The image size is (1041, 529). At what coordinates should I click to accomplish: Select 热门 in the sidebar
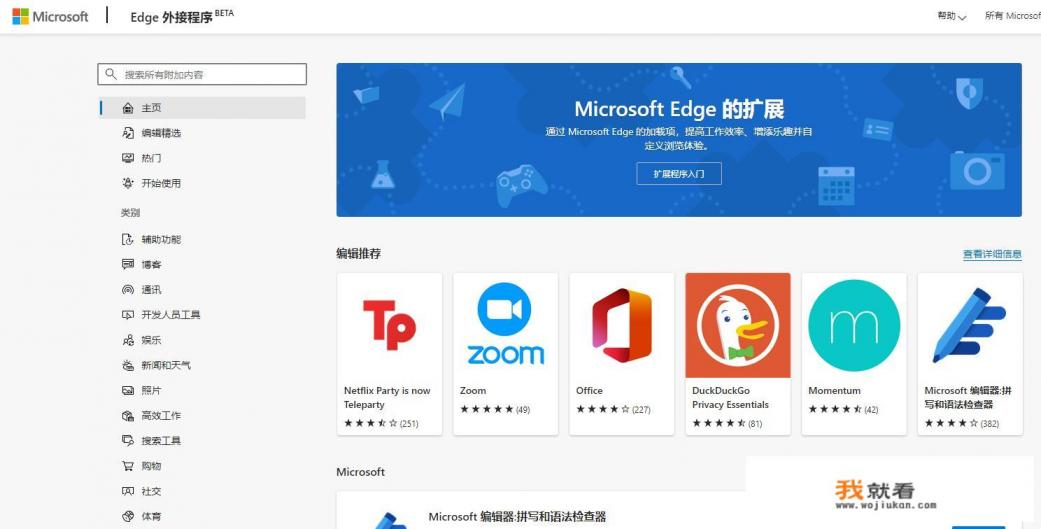click(151, 158)
